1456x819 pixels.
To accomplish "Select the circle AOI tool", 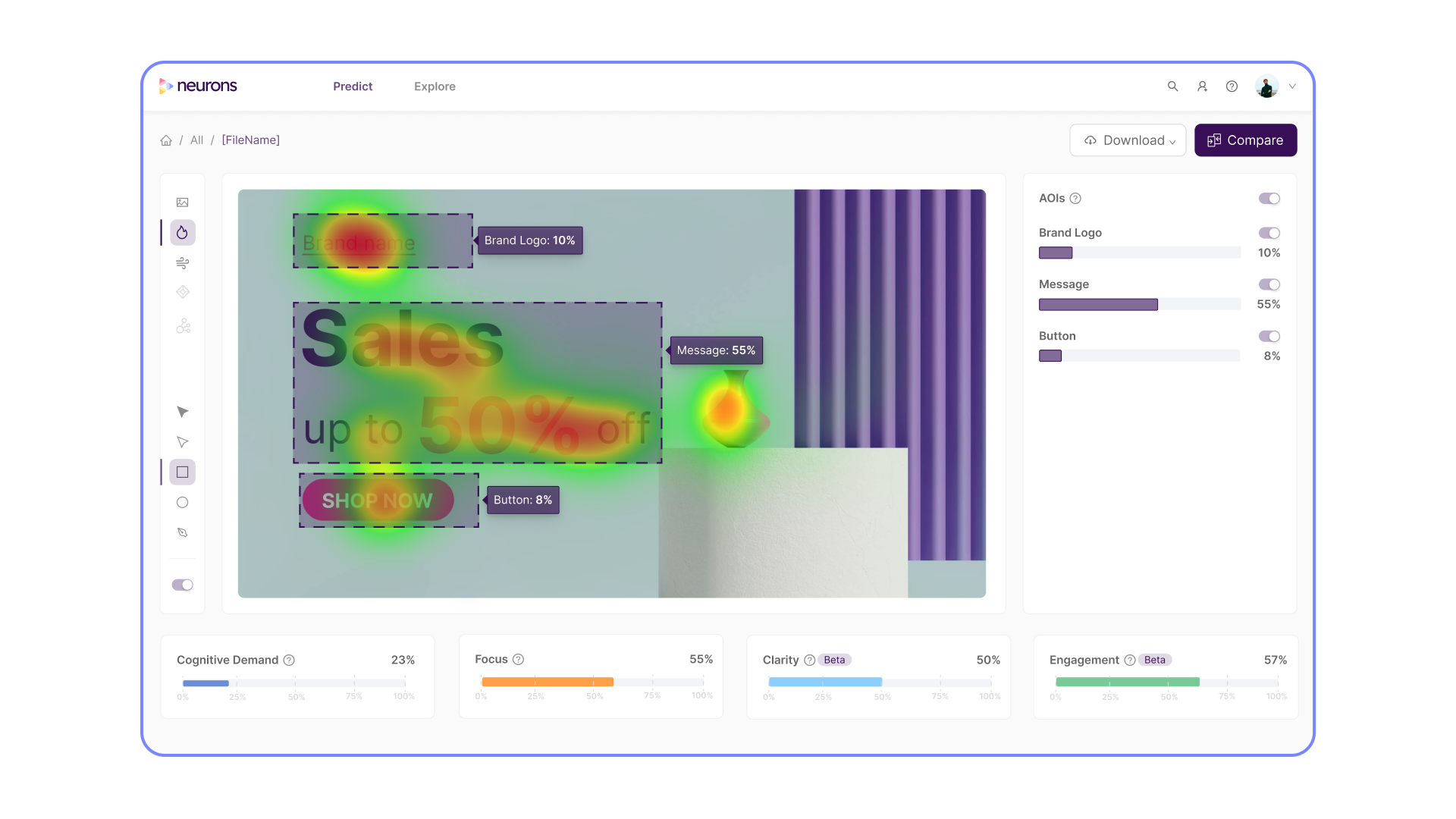I will (182, 502).
